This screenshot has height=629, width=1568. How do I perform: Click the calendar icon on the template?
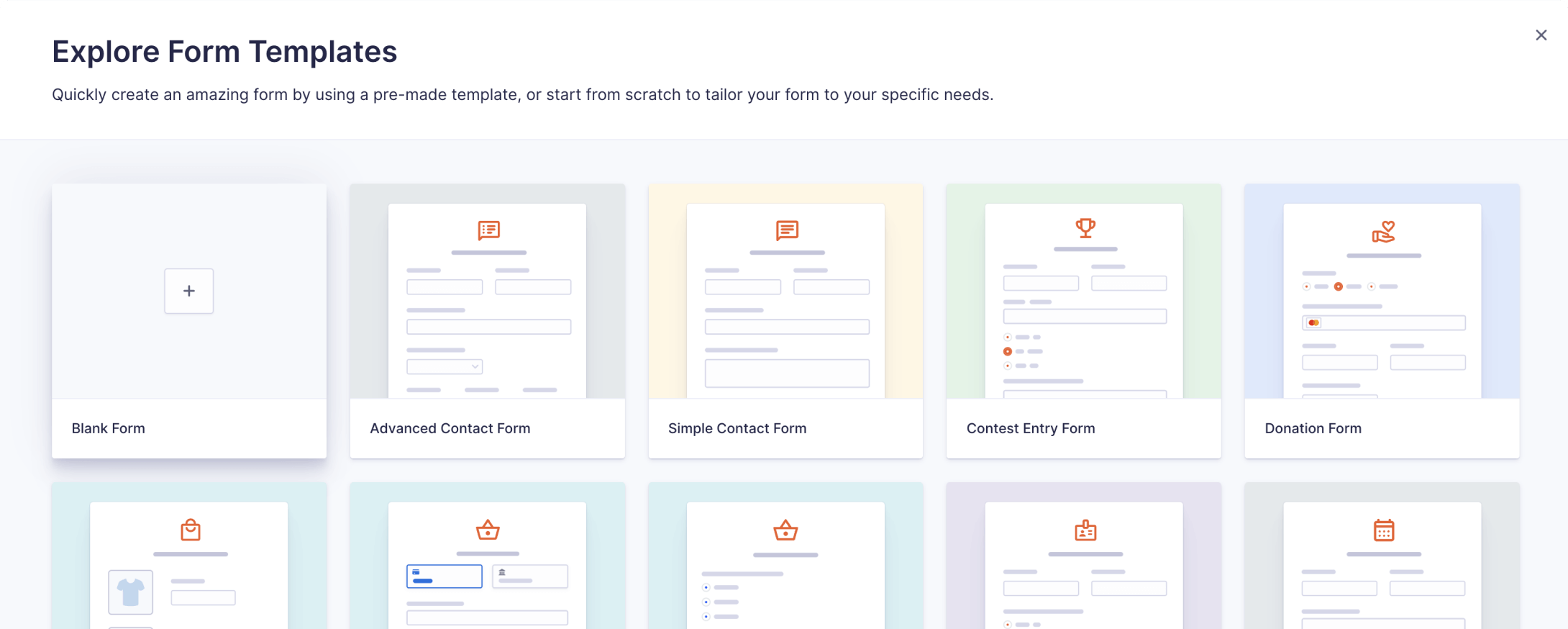(x=1383, y=530)
